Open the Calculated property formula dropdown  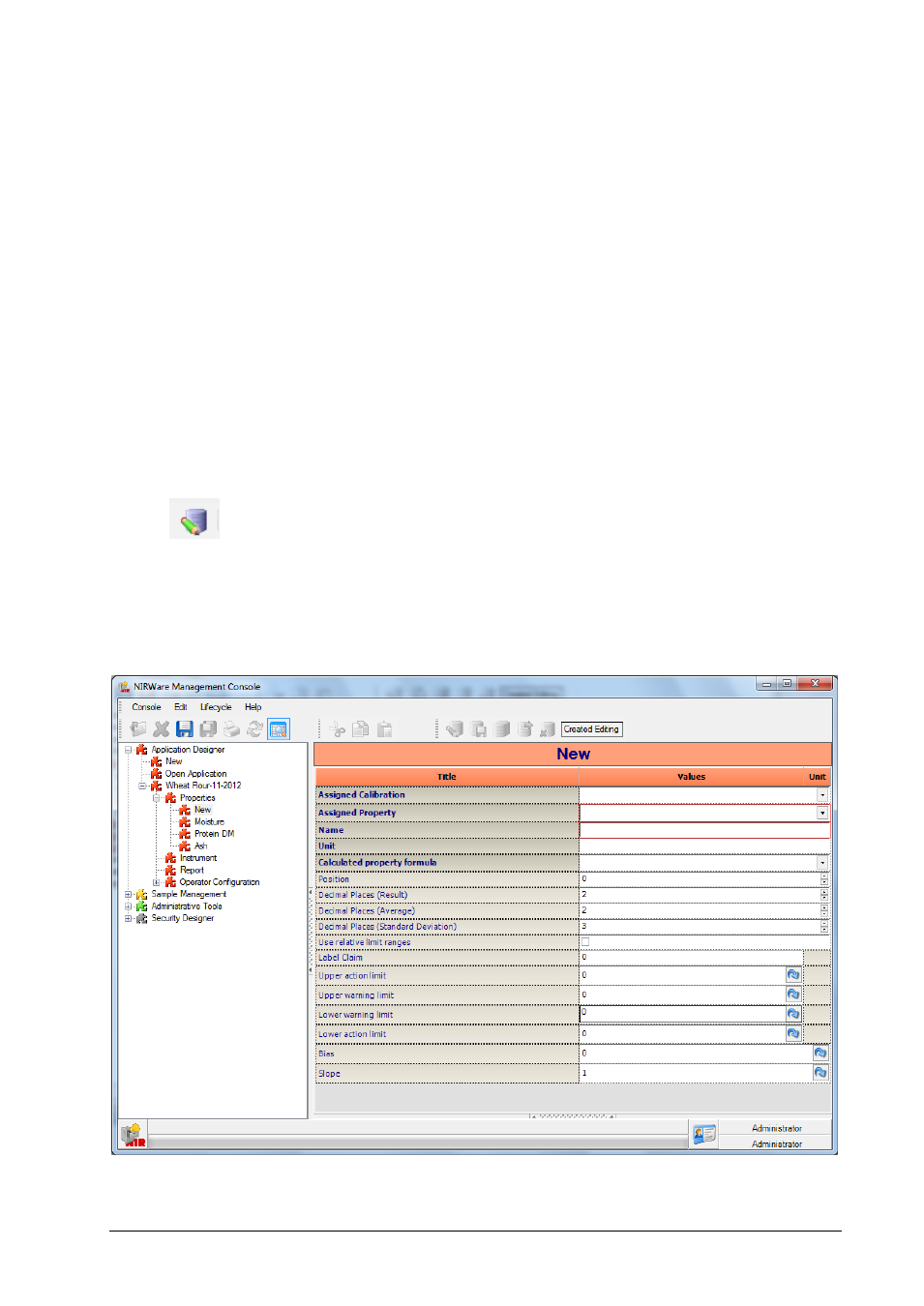click(822, 863)
